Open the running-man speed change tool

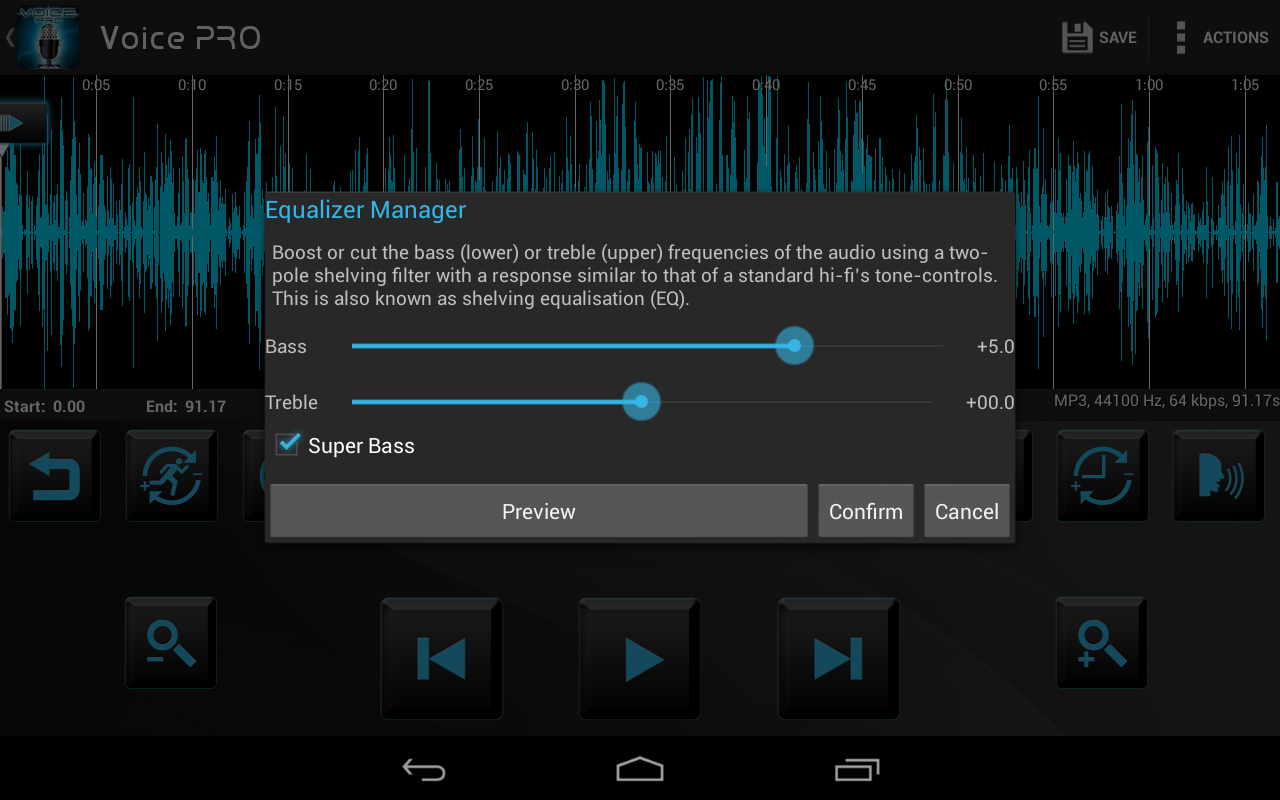click(171, 476)
